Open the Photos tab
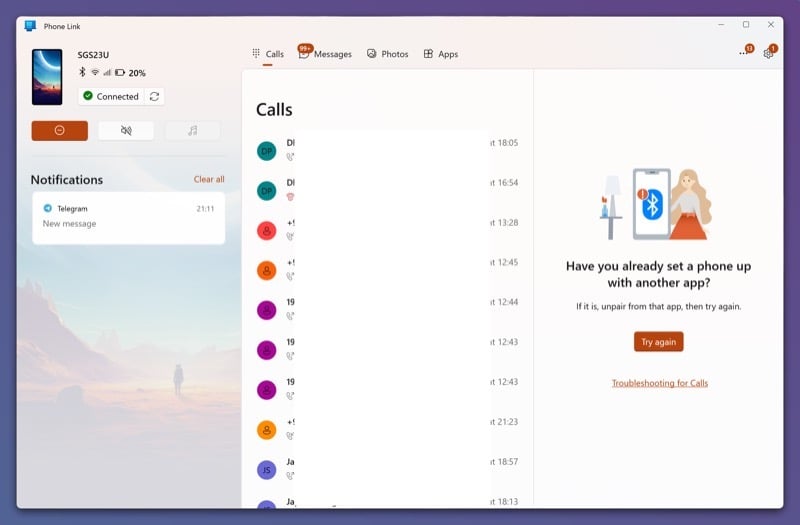The image size is (800, 525). (x=388, y=54)
